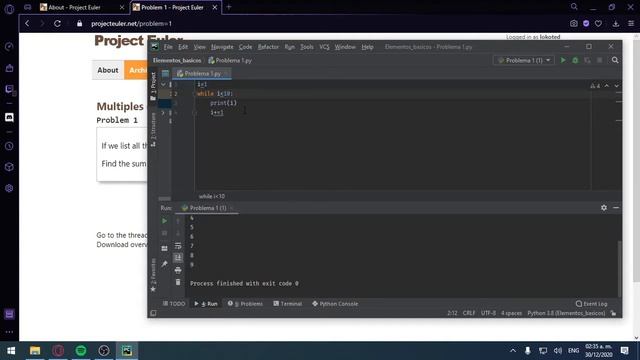Open the File menu in PyCharm

[x=168, y=47]
